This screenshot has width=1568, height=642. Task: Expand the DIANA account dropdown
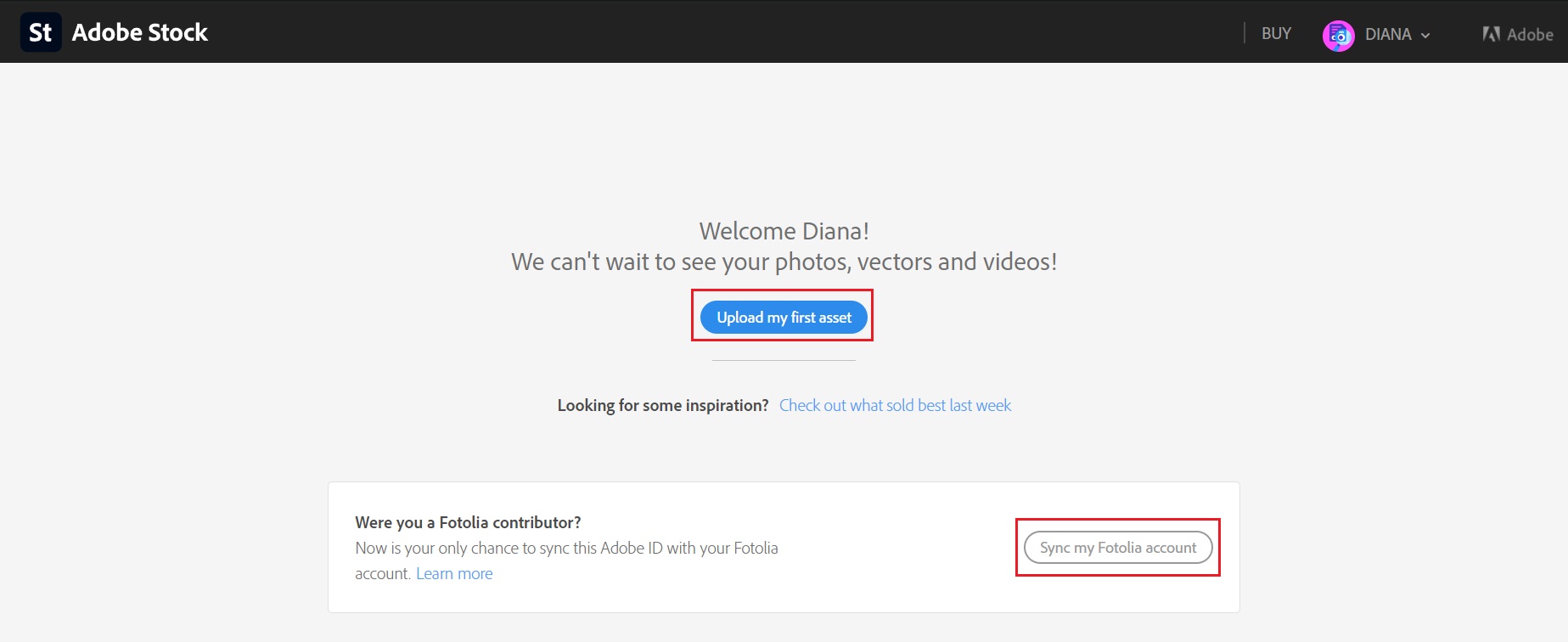[x=1397, y=35]
